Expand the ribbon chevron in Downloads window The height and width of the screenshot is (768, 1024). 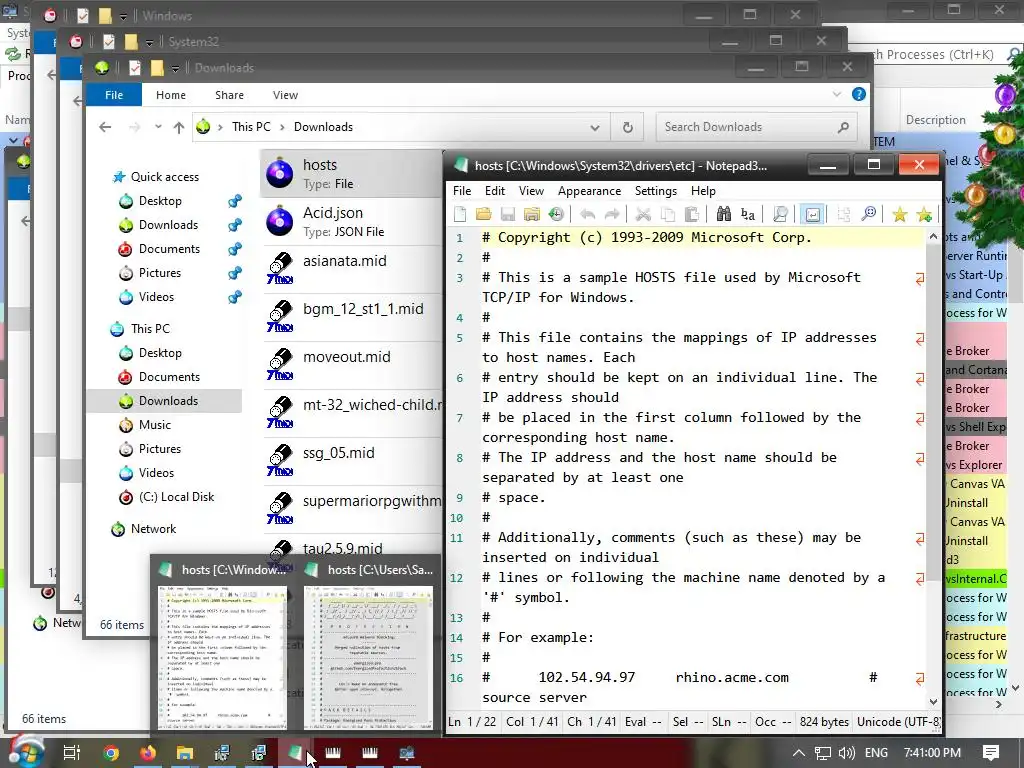point(837,95)
